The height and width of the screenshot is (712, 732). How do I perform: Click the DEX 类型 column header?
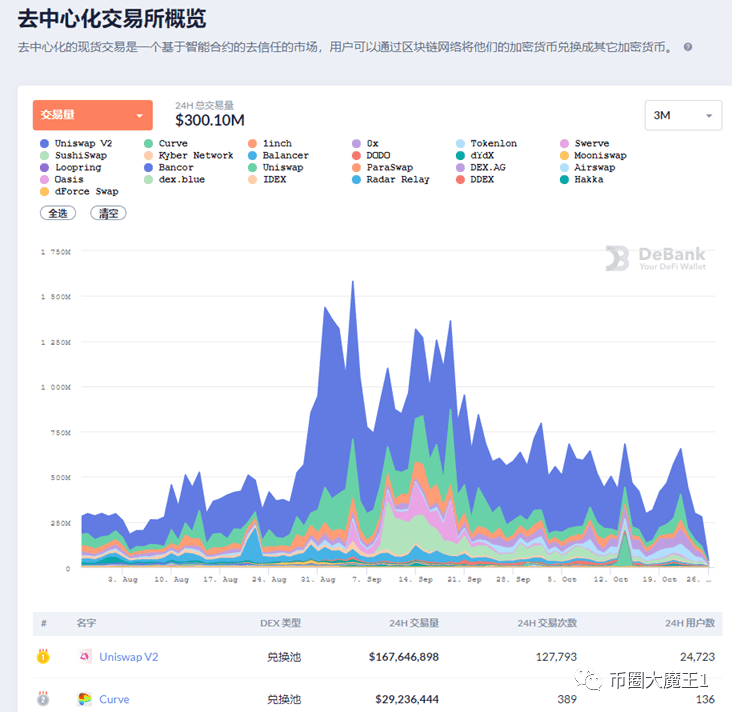(281, 623)
